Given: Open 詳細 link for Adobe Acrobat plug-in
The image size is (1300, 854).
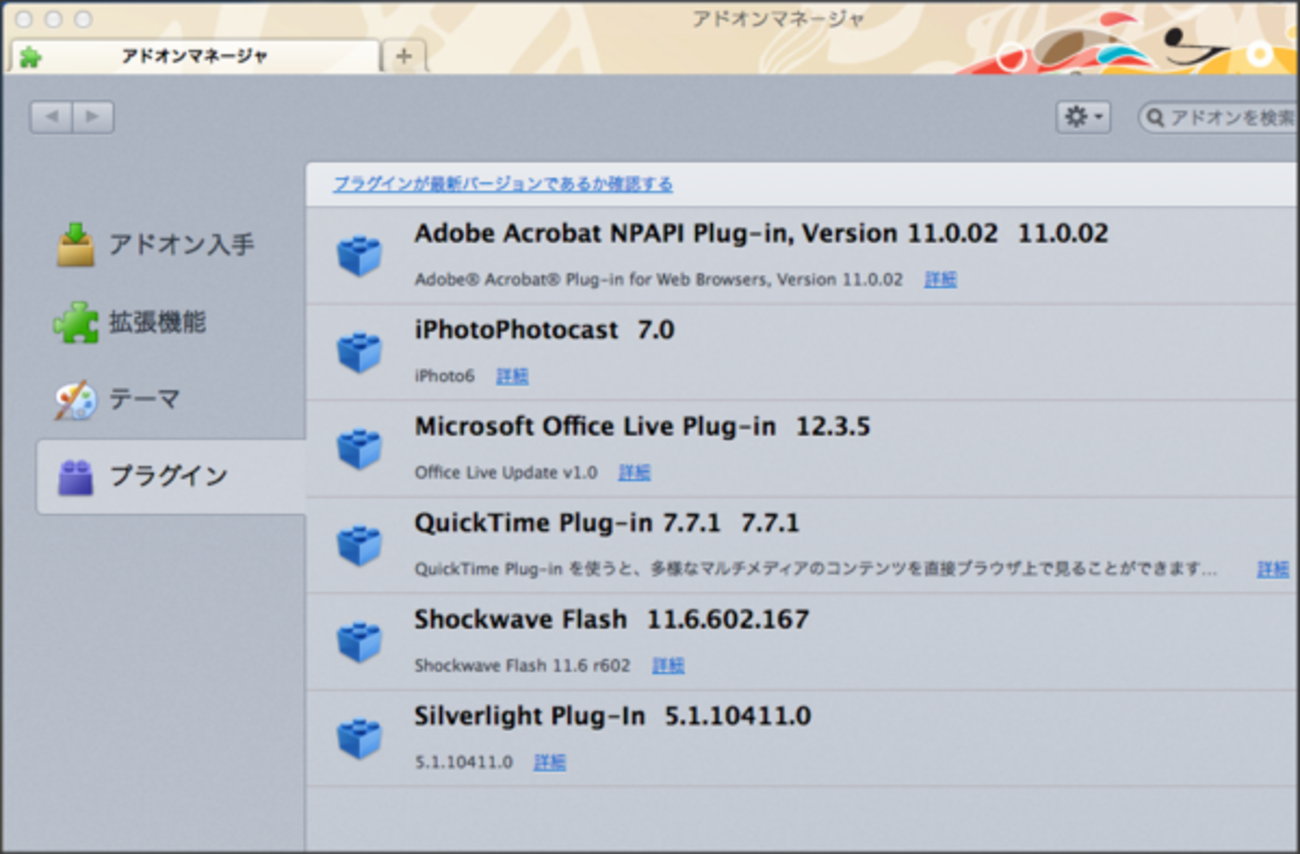Looking at the screenshot, I should click(x=940, y=279).
